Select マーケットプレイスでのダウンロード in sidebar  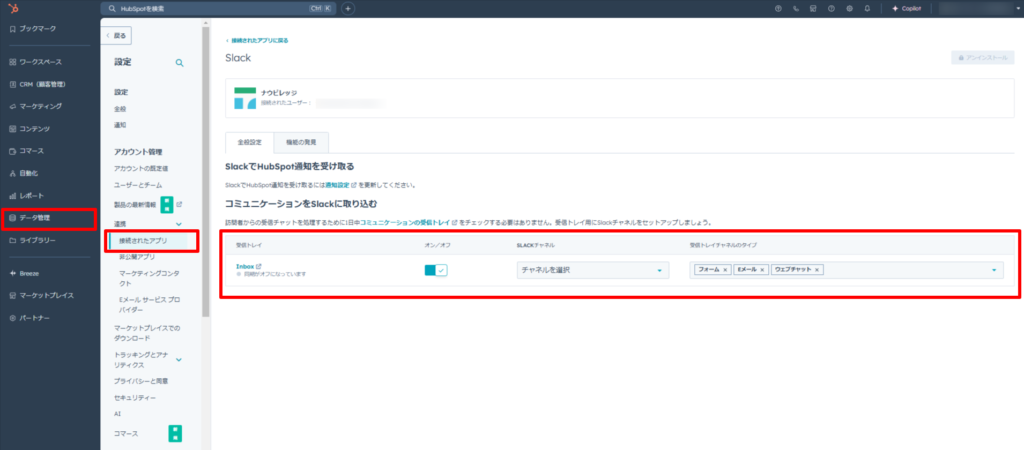pos(147,333)
